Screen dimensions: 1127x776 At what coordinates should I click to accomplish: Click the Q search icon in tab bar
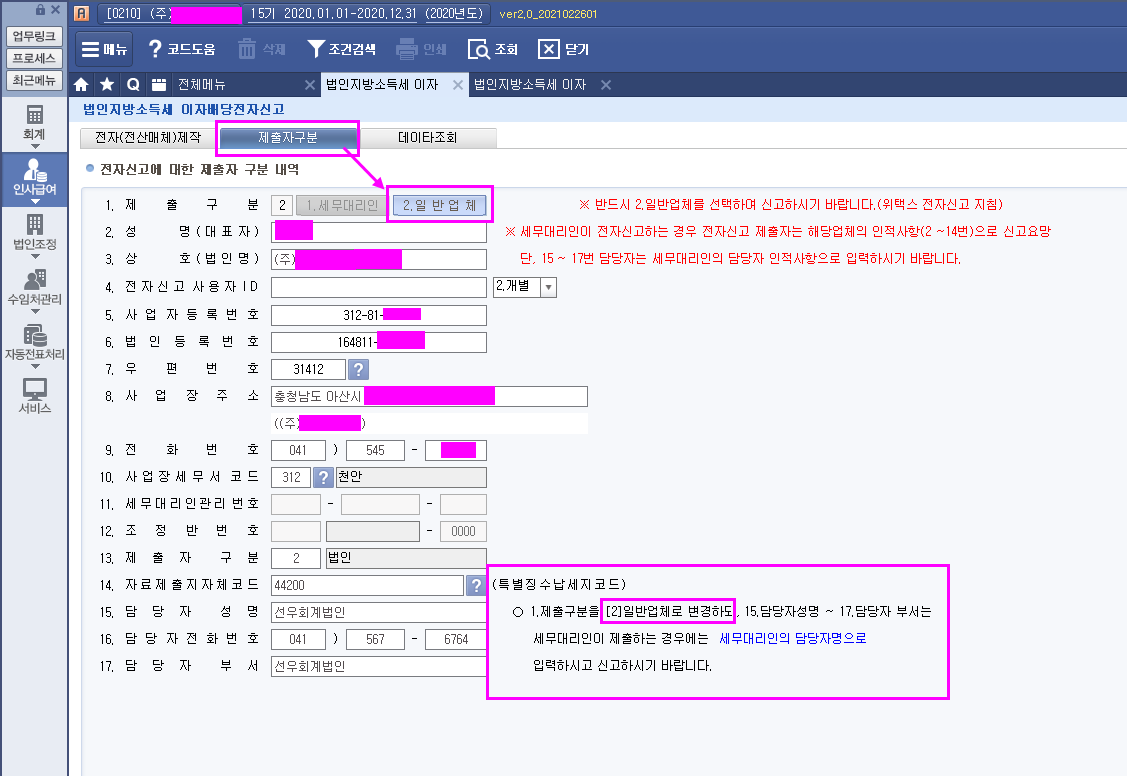[x=133, y=85]
